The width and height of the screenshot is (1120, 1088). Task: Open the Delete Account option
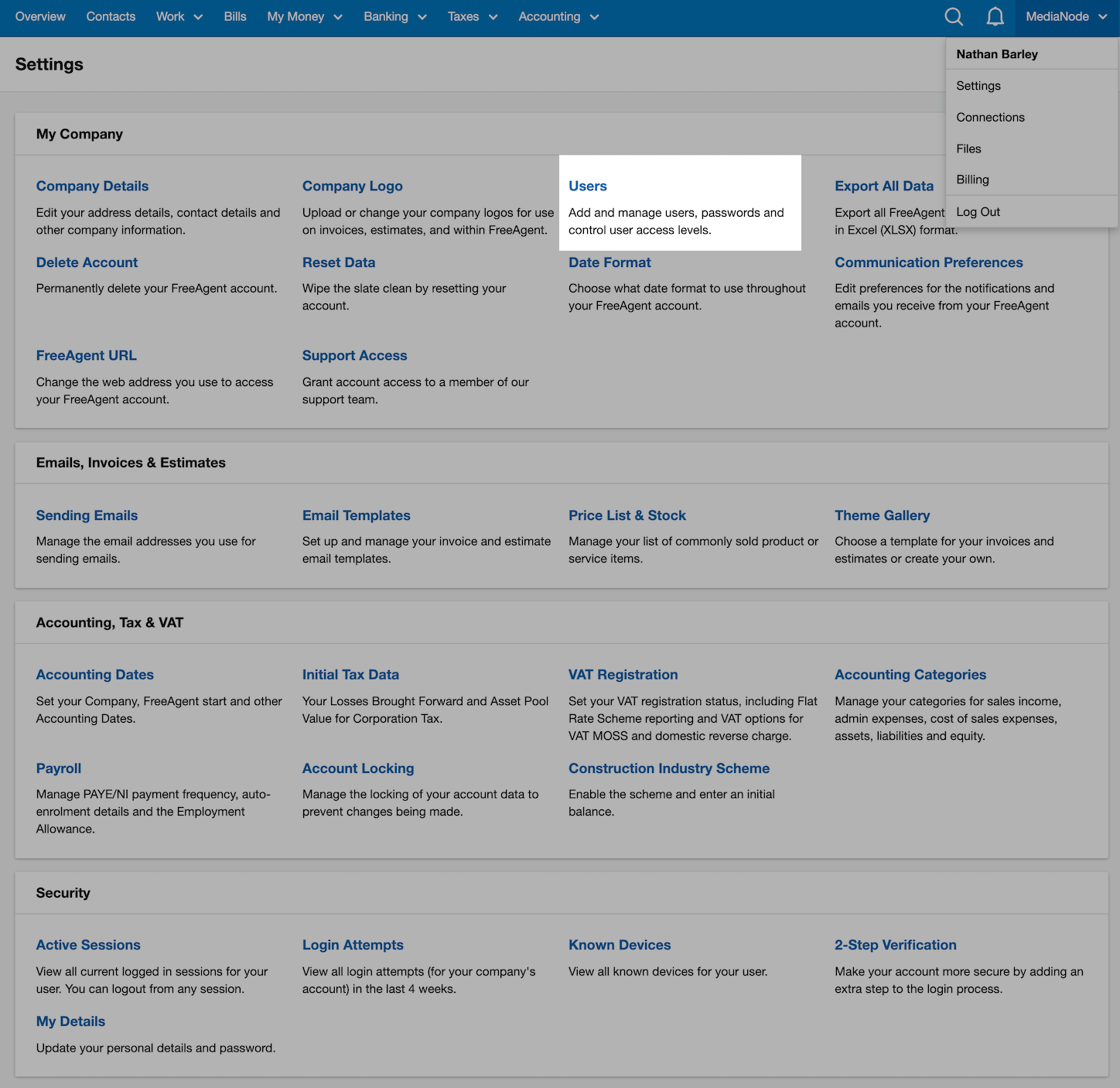pyautogui.click(x=87, y=262)
